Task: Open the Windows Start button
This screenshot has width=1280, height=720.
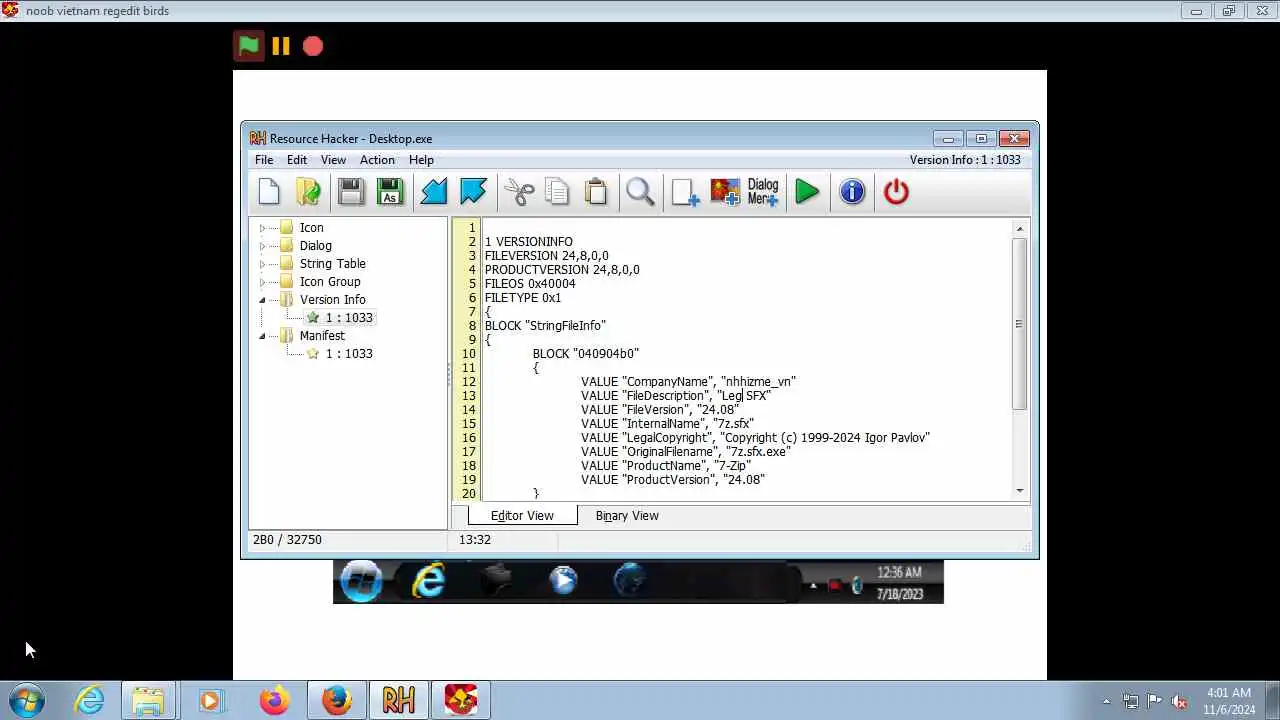Action: [27, 700]
